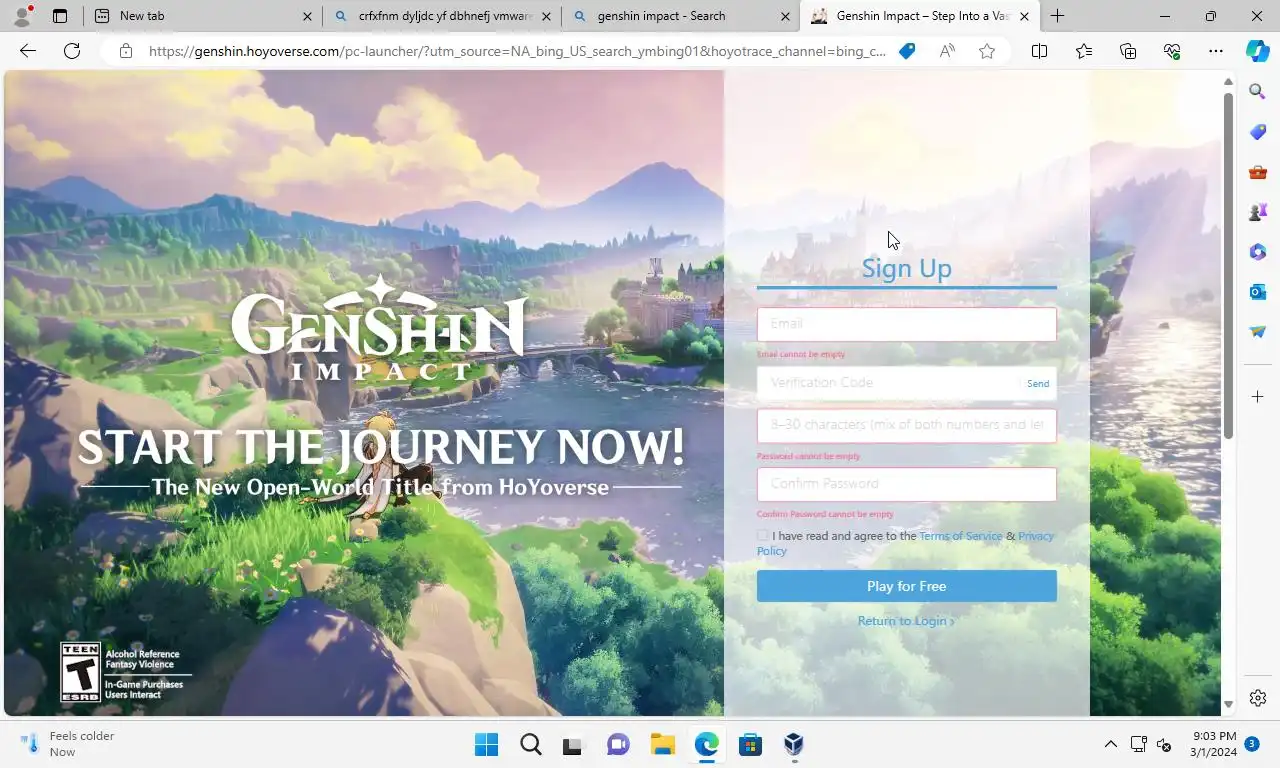Viewport: 1280px width, 768px height.
Task: Show hidden system tray icons
Action: tap(1110, 744)
